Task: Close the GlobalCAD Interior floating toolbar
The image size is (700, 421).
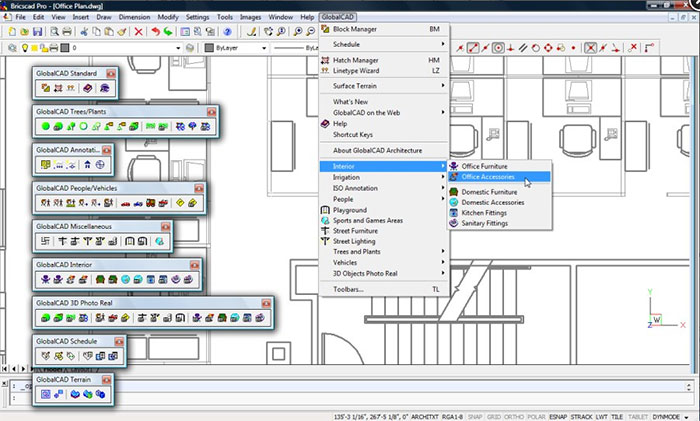Action: pos(195,265)
